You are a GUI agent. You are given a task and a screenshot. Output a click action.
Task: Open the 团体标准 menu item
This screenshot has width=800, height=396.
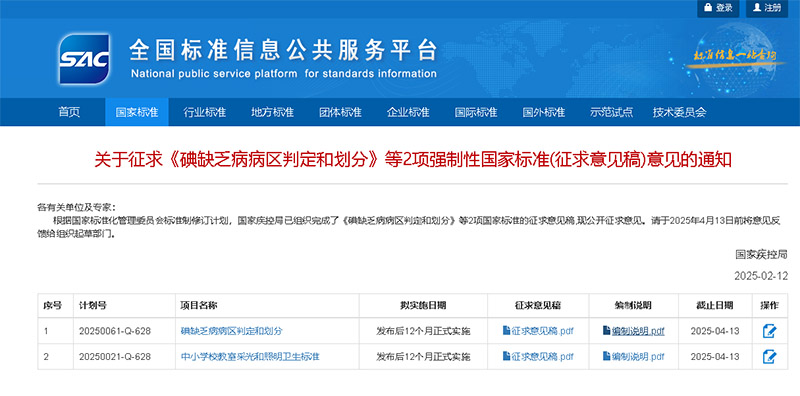point(340,112)
